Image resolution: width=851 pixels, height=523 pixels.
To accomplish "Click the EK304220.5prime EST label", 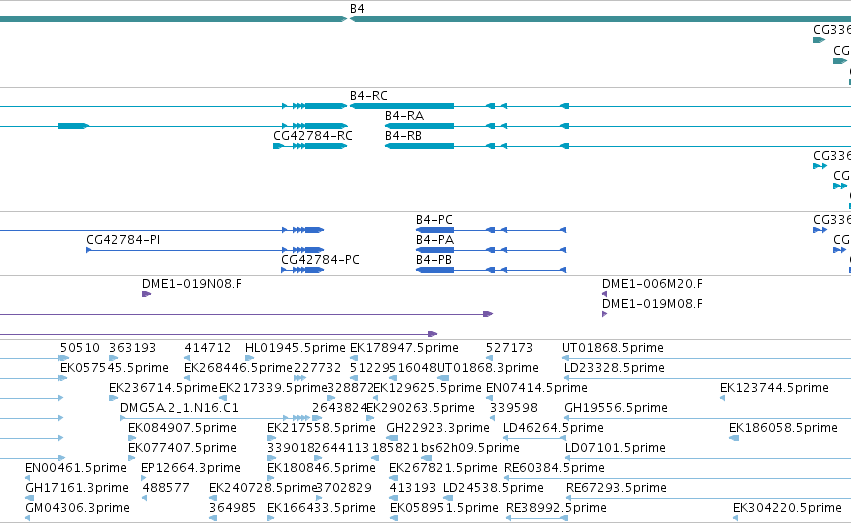I will [788, 508].
